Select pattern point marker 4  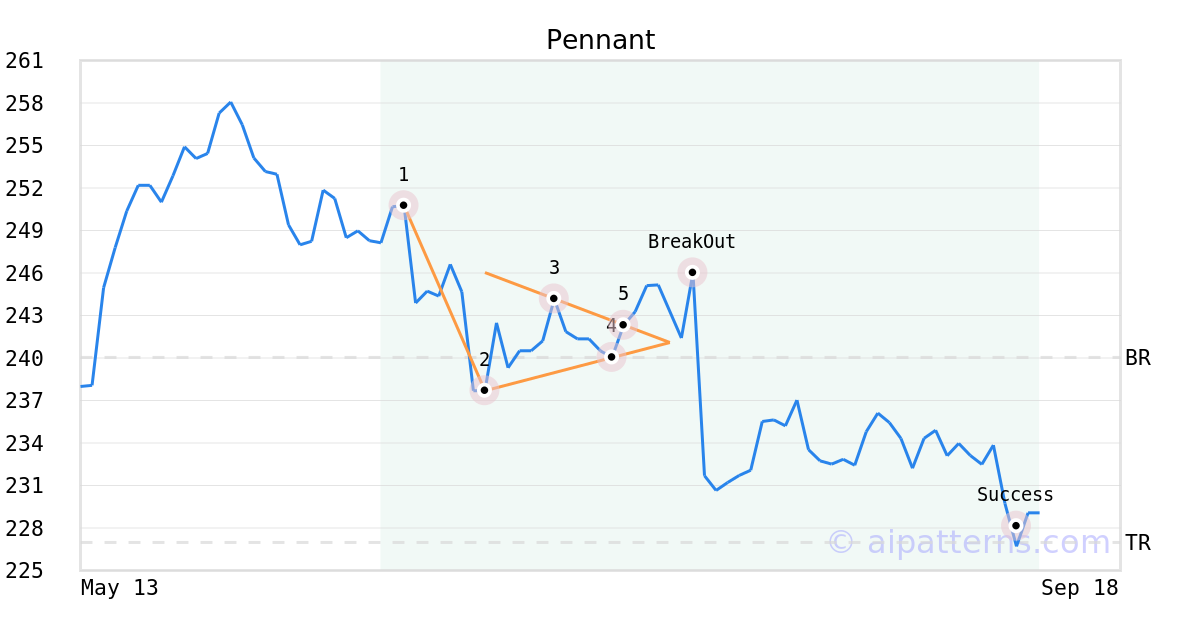(x=611, y=356)
